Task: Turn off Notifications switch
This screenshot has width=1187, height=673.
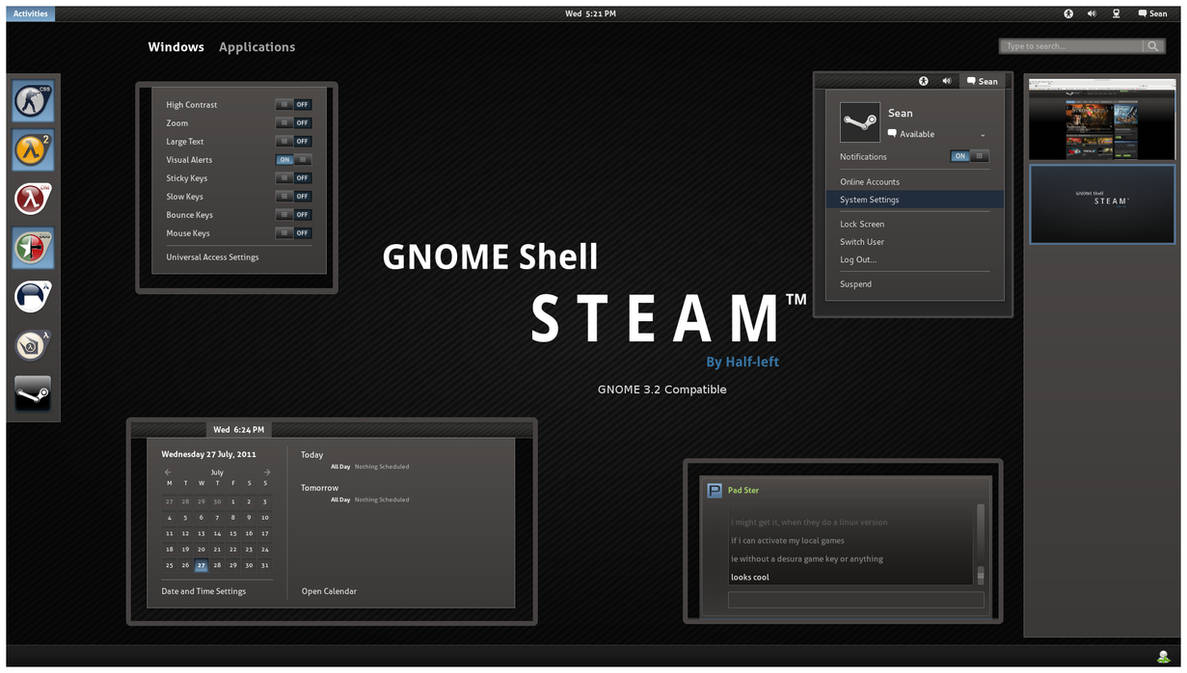Action: [x=970, y=156]
